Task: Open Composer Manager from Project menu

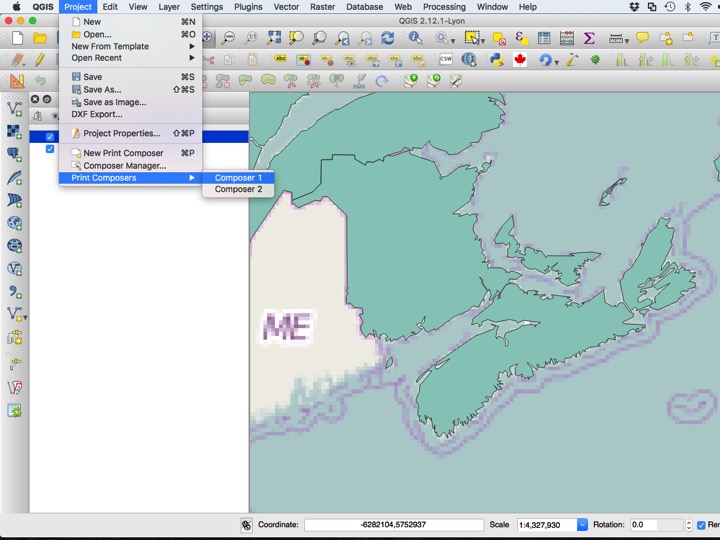Action: click(130, 166)
